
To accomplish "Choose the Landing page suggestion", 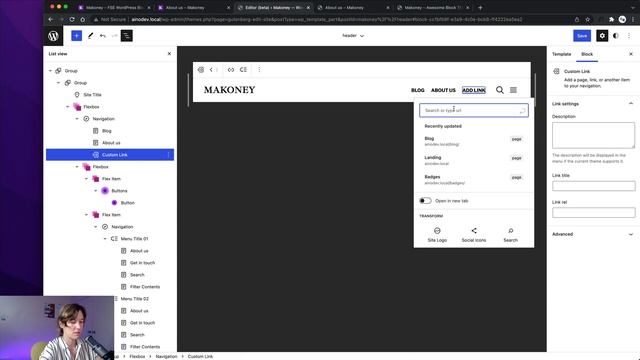I will coord(474,160).
